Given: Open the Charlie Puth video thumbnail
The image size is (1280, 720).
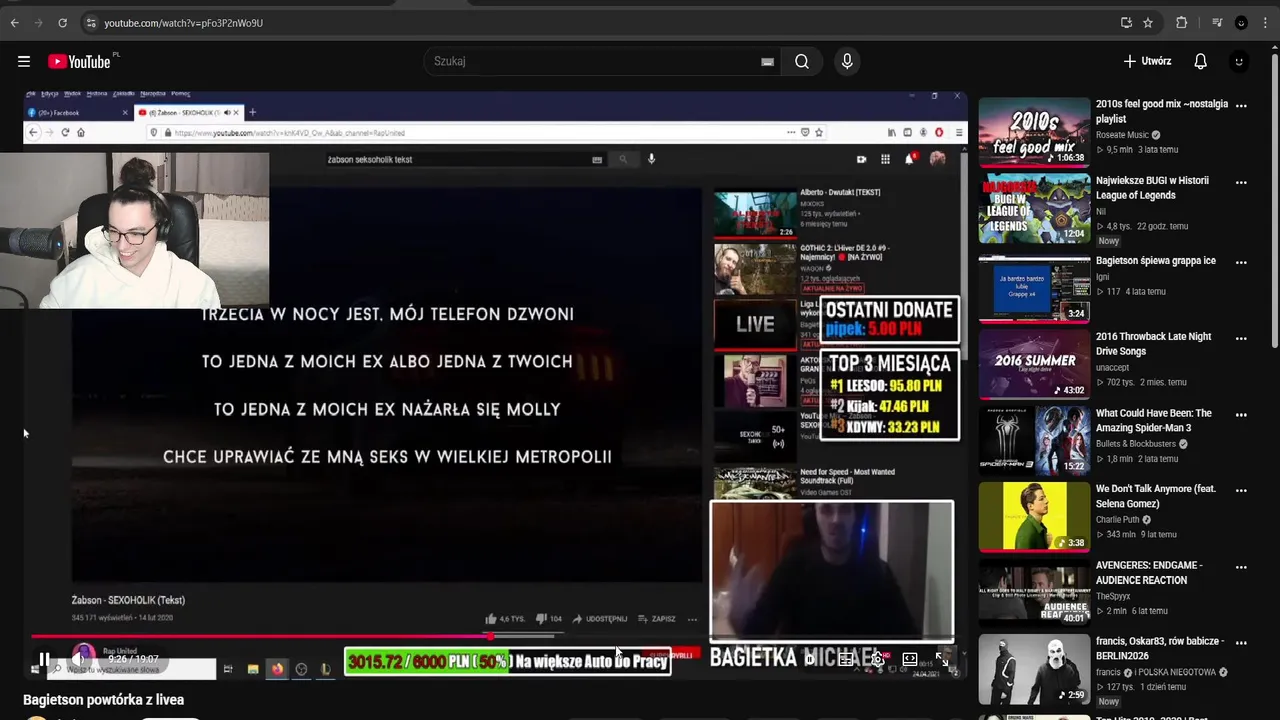Looking at the screenshot, I should pos(1034,516).
